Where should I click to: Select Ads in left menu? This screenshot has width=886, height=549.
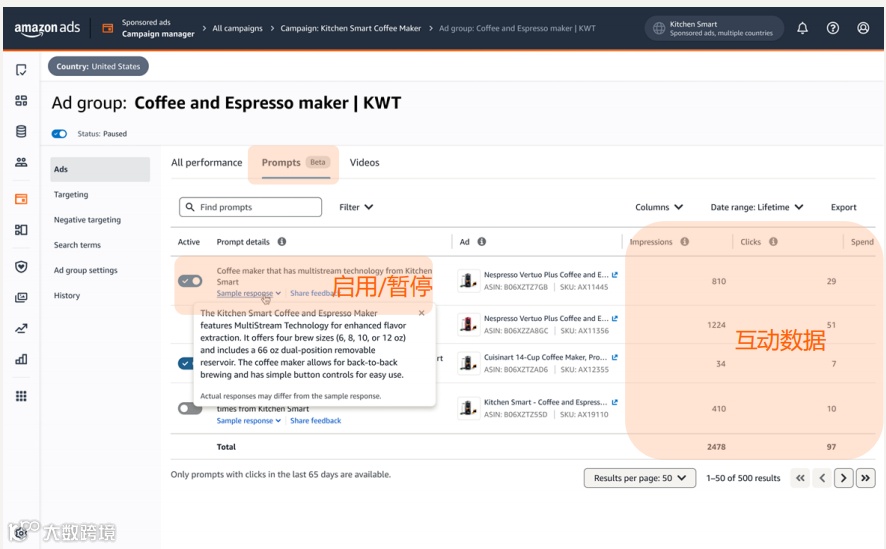click(100, 169)
